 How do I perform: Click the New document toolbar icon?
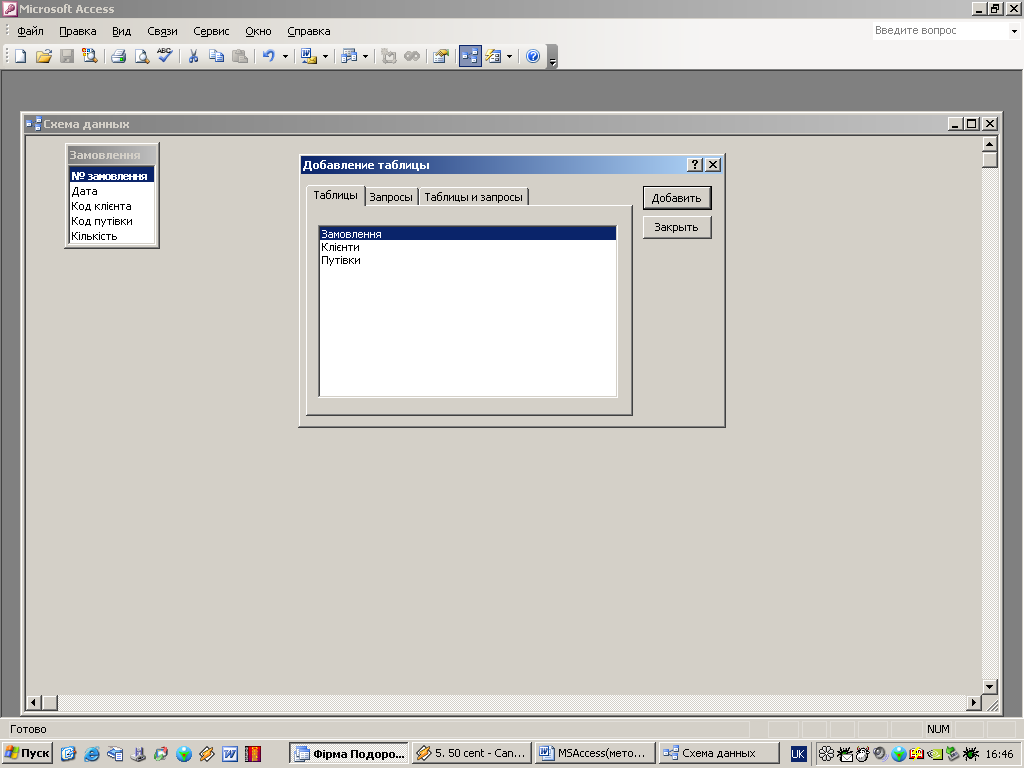point(20,56)
